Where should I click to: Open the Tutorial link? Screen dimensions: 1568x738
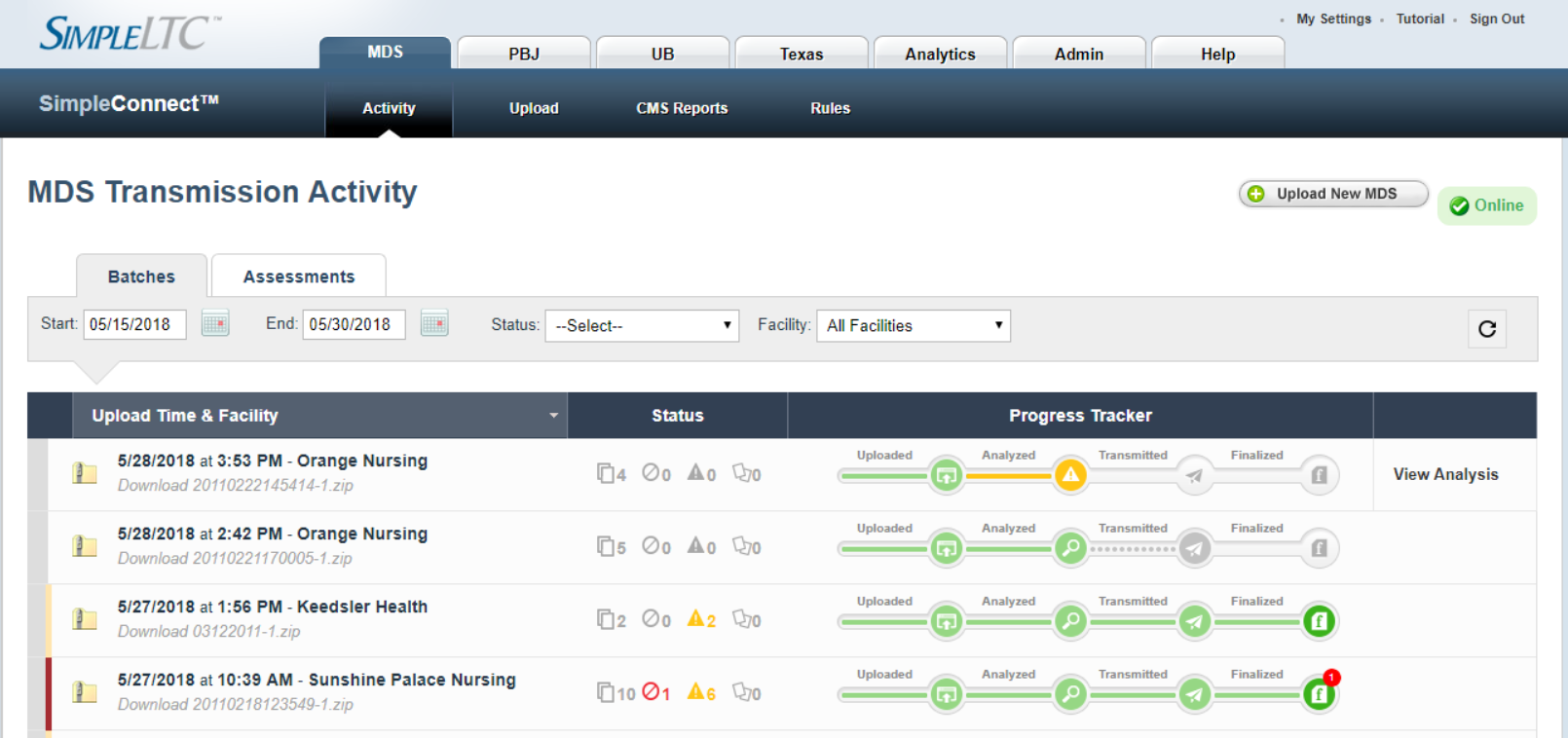click(1420, 18)
